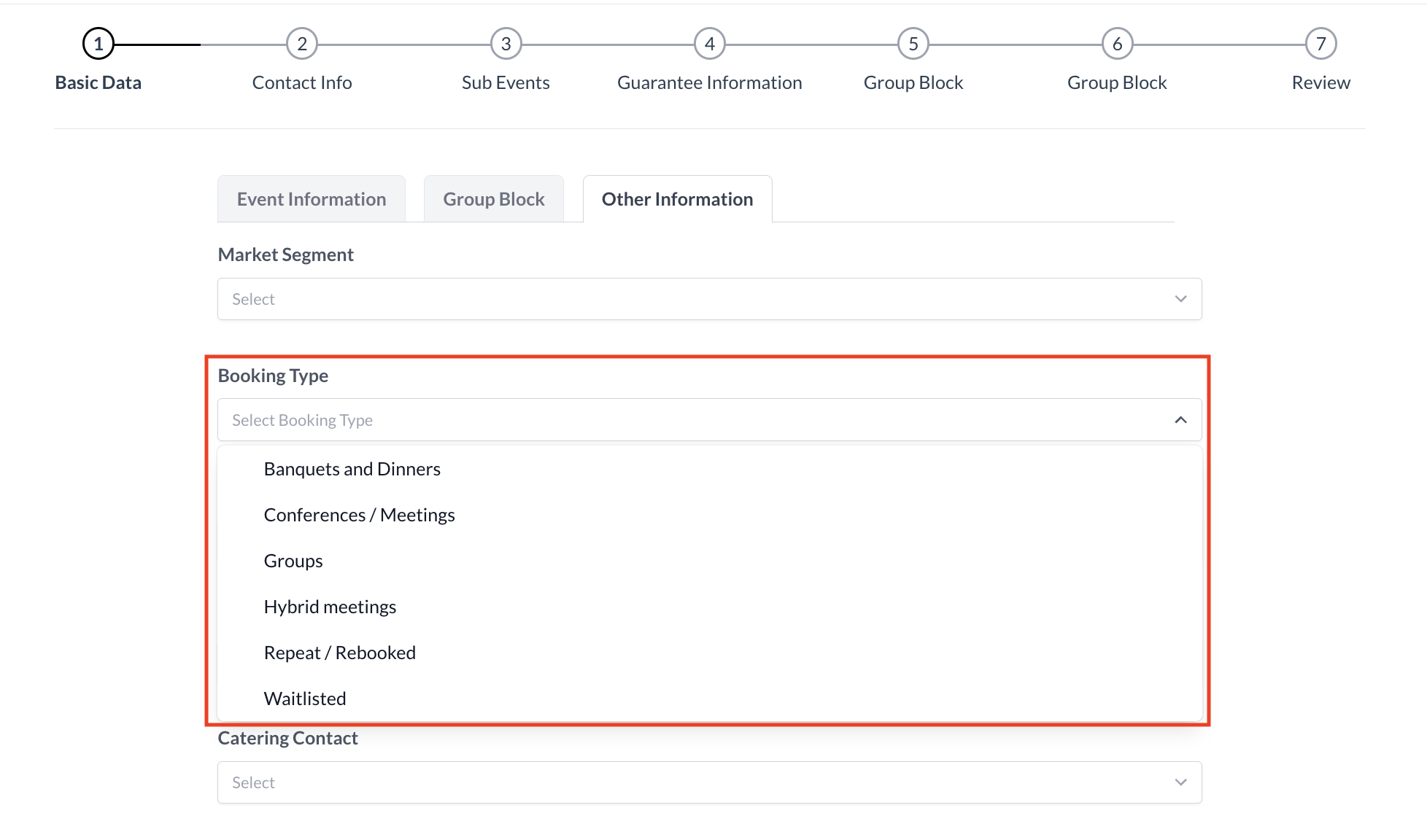Open the Catering Contact dropdown

[x=708, y=782]
